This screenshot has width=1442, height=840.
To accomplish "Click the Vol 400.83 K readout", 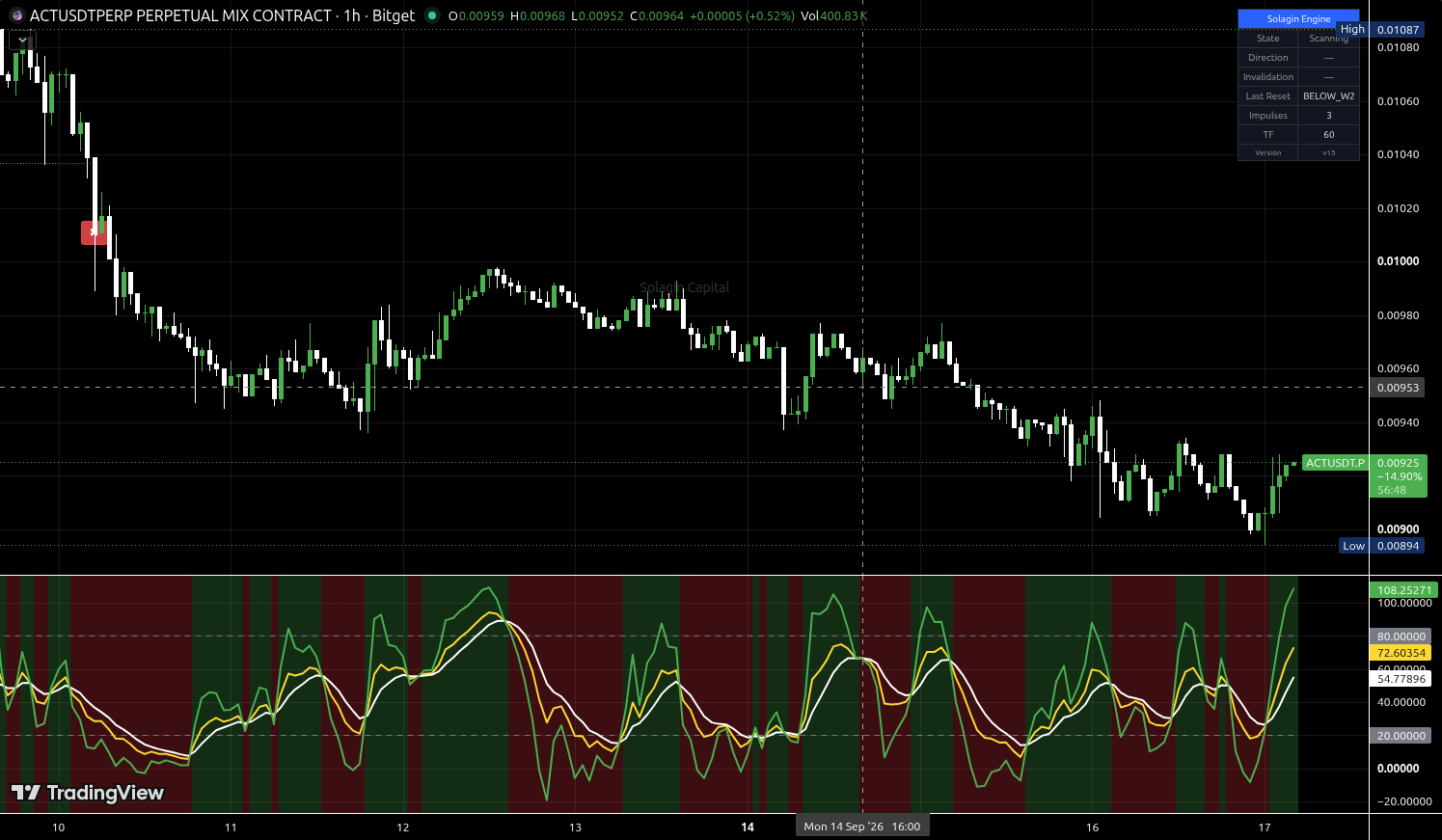I will [x=833, y=16].
